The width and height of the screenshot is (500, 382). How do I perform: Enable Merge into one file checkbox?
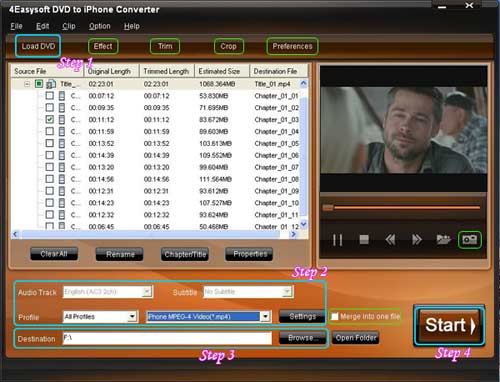click(334, 316)
